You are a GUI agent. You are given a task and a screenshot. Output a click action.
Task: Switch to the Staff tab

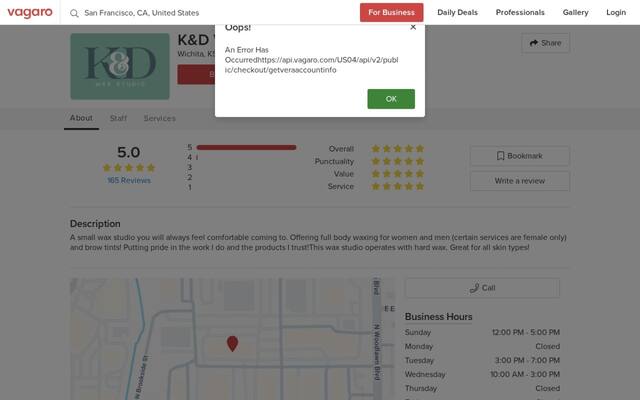(118, 118)
